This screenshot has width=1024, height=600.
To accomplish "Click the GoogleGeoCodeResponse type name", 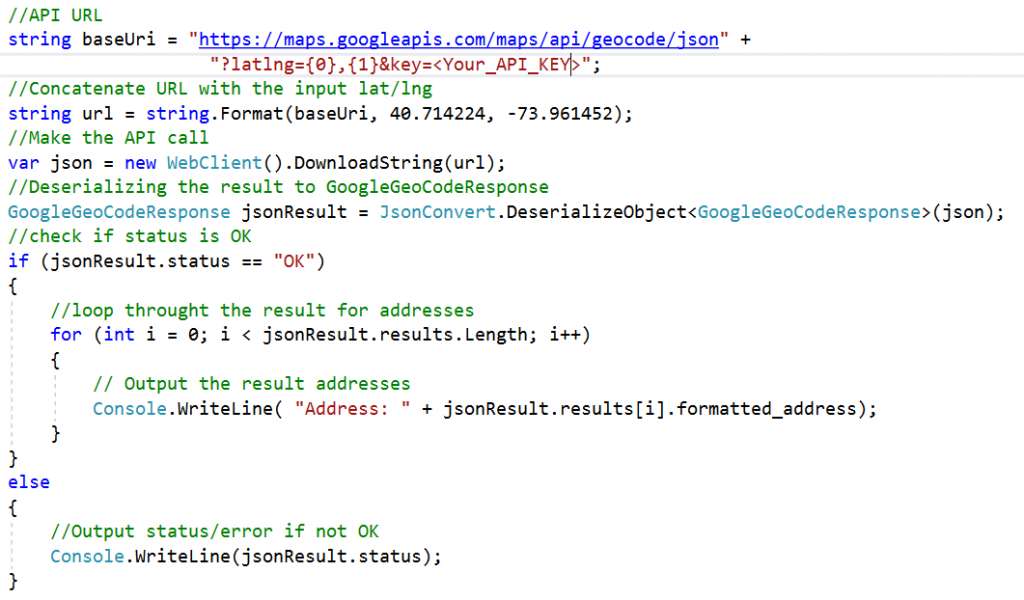I will point(118,211).
